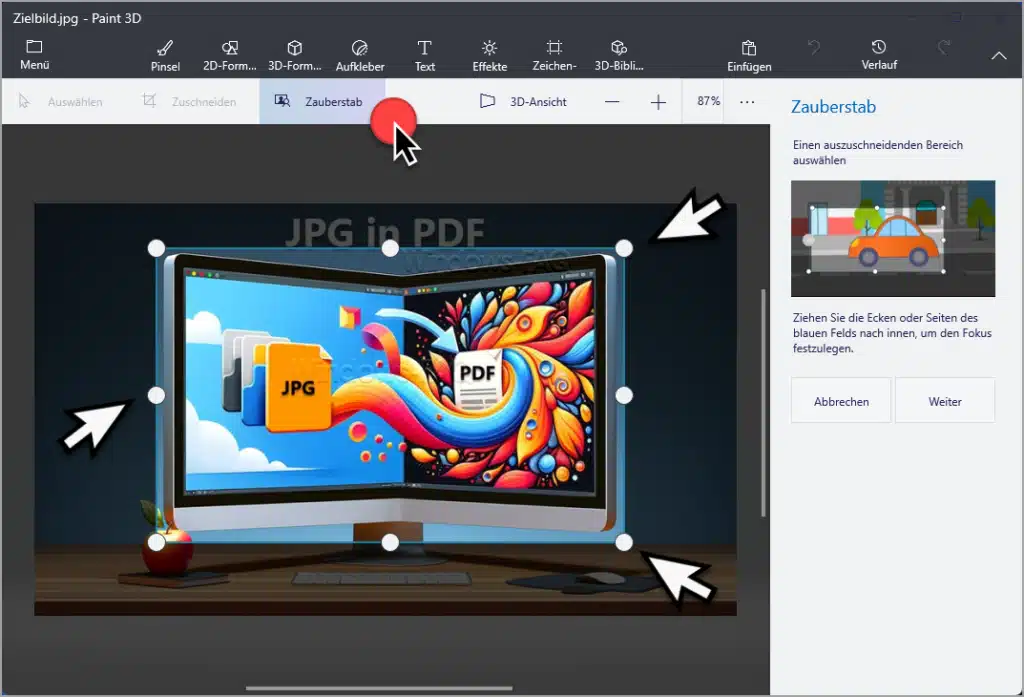Open the Verlauf history
The width and height of the screenshot is (1024, 697).
click(x=878, y=54)
